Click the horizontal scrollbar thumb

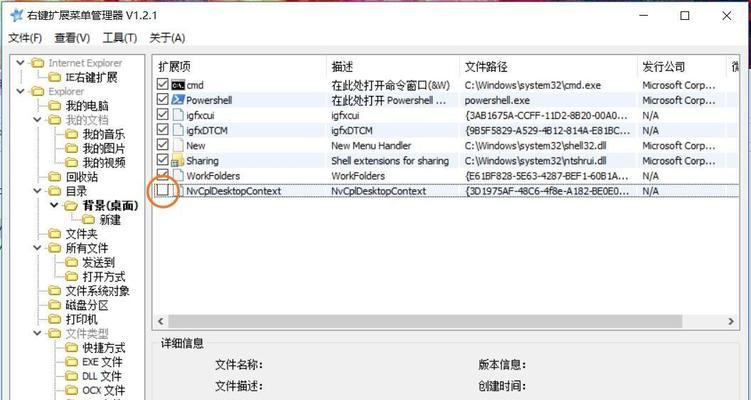(425, 321)
